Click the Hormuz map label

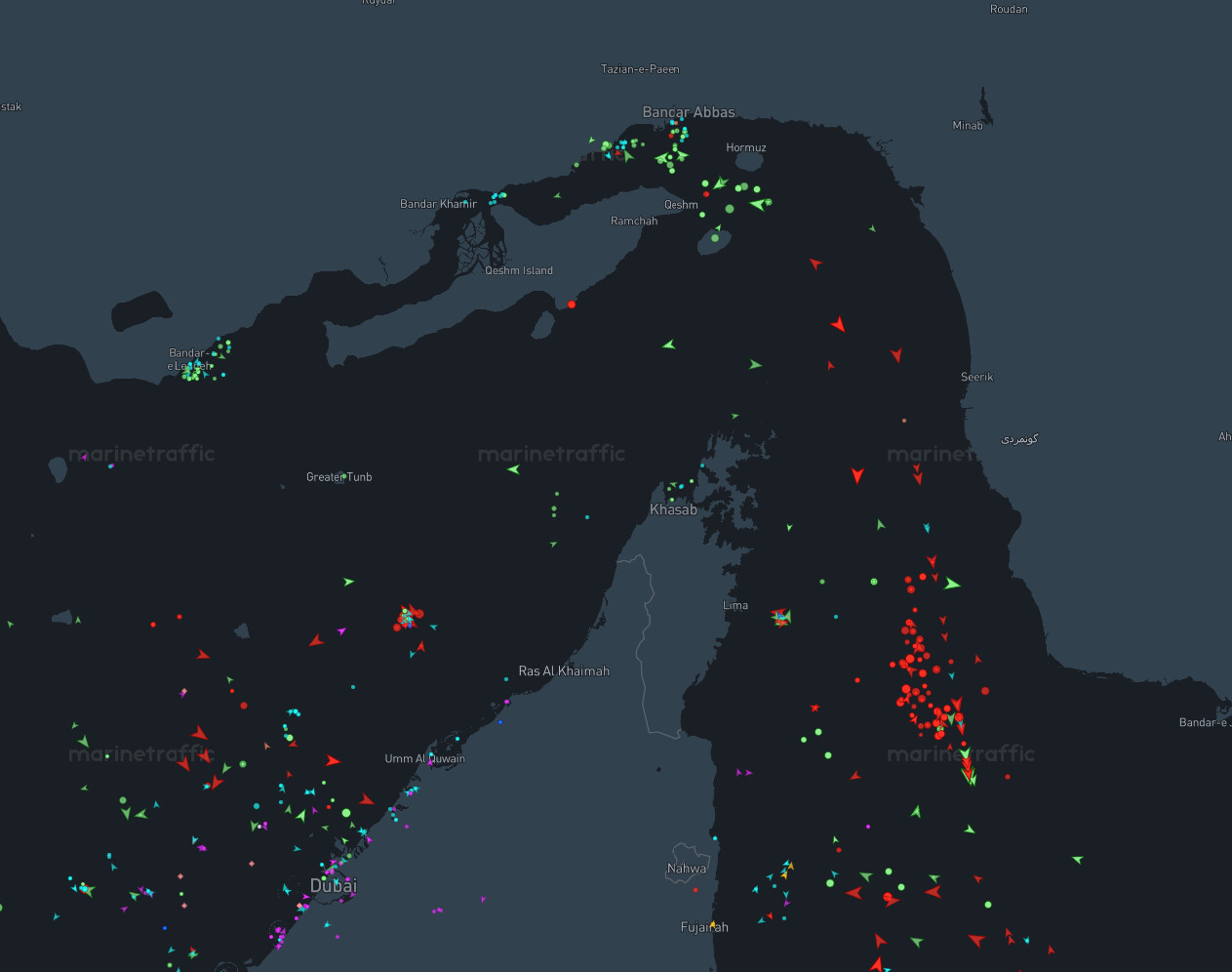pyautogui.click(x=746, y=147)
